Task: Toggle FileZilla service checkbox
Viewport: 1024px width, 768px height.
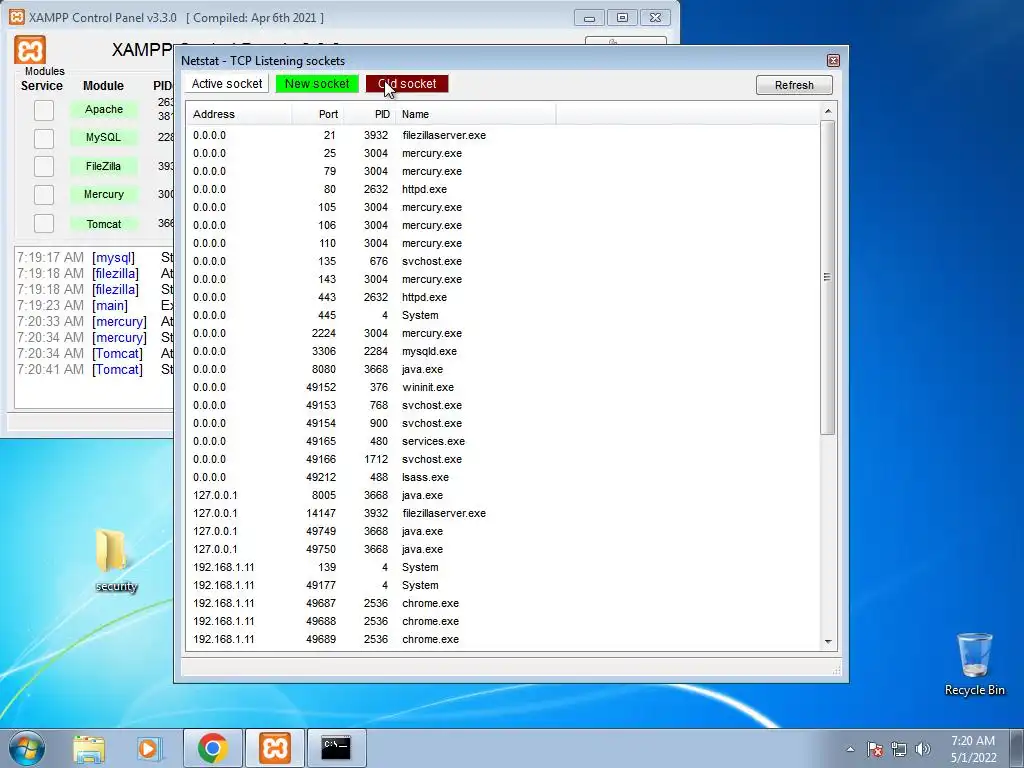Action: click(44, 167)
